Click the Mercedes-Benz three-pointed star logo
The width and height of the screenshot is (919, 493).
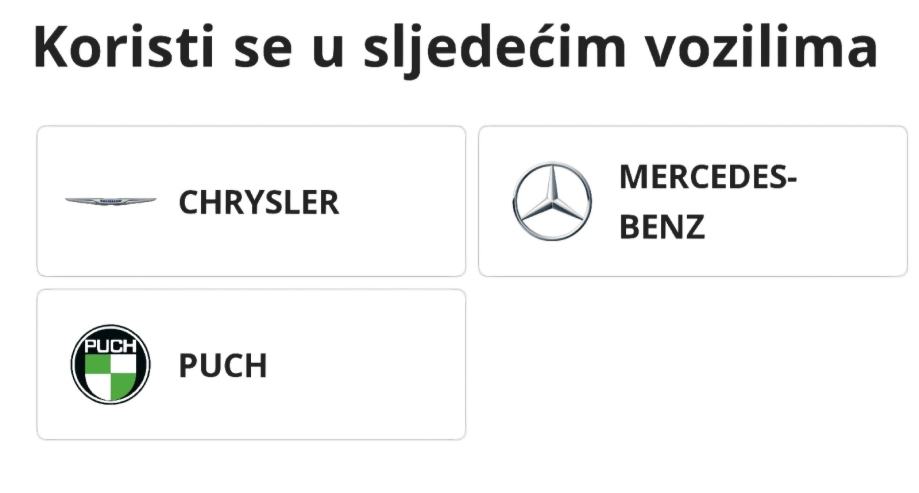[x=552, y=201]
